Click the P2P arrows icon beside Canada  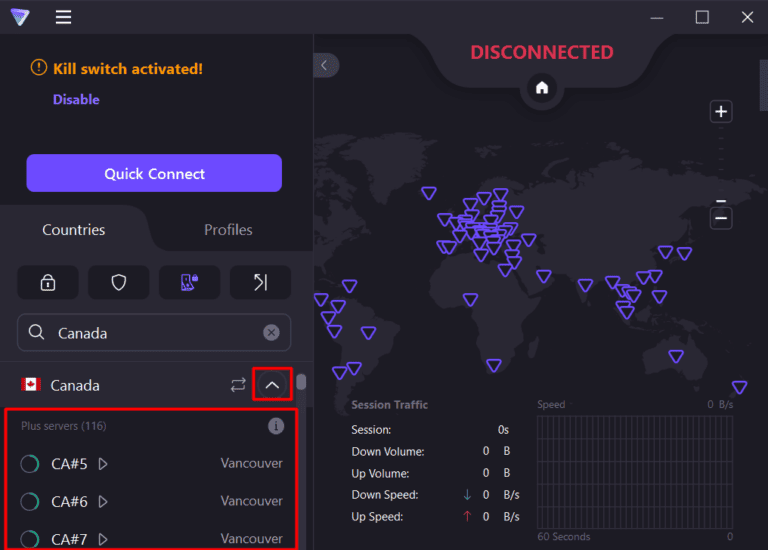click(x=237, y=385)
